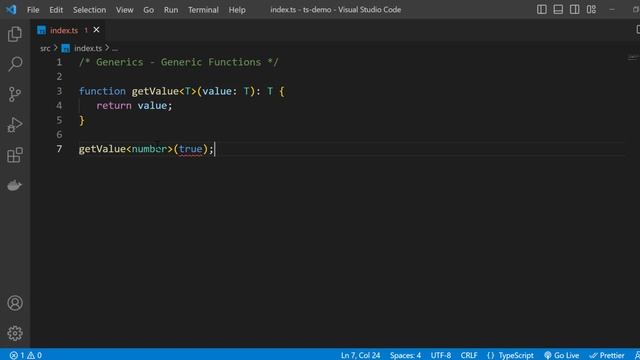Toggle the Secondary Side Bar layout icon
This screenshot has width=640, height=360.
point(574,9)
